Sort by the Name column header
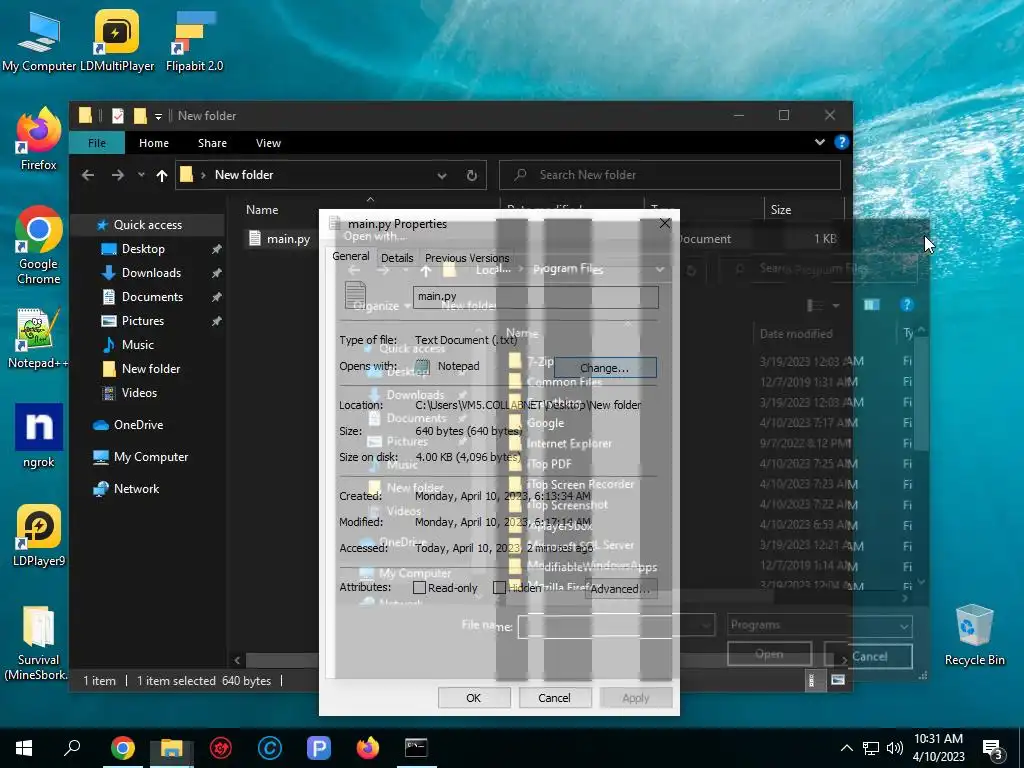 point(262,210)
